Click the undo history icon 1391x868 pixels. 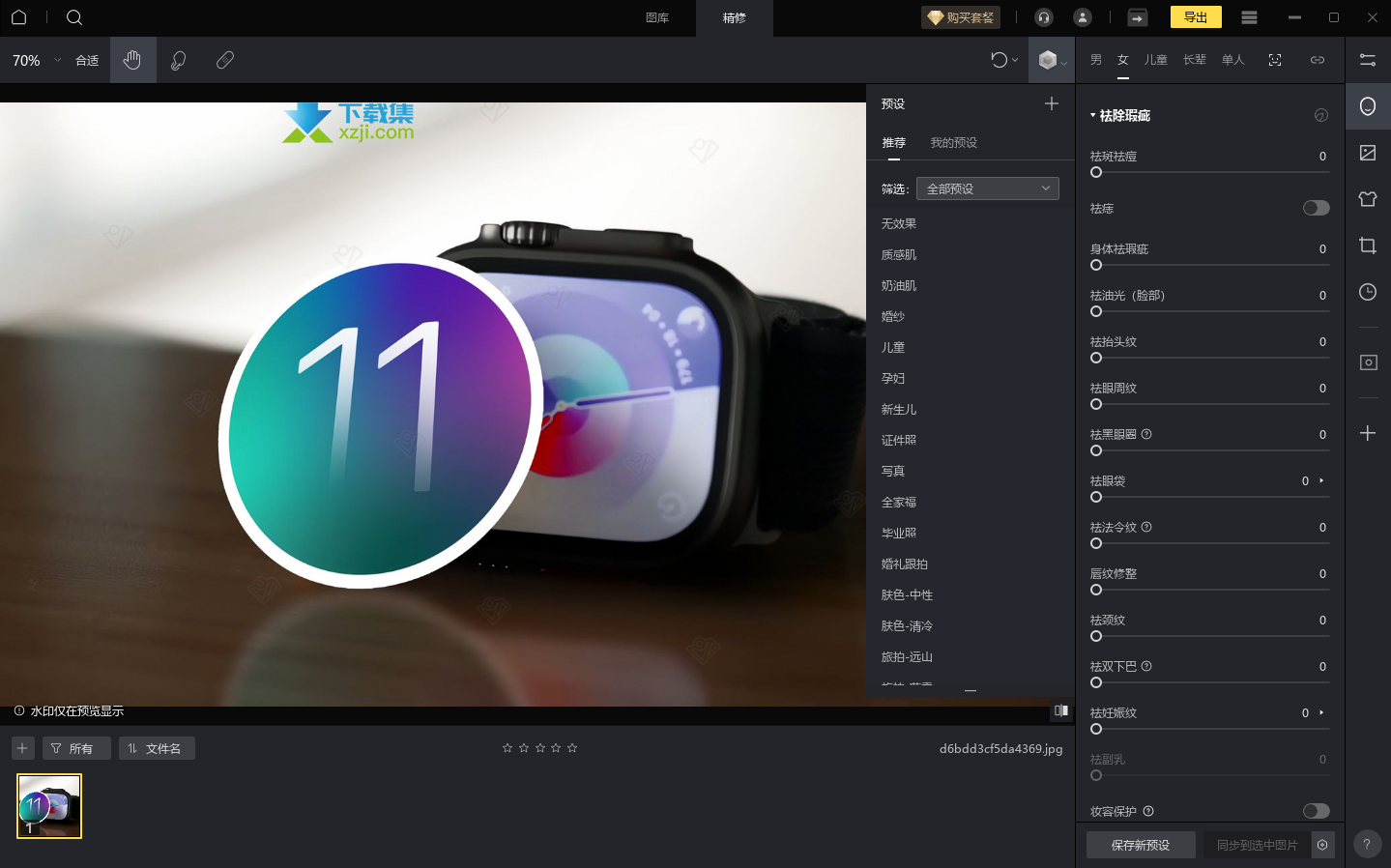1000,60
